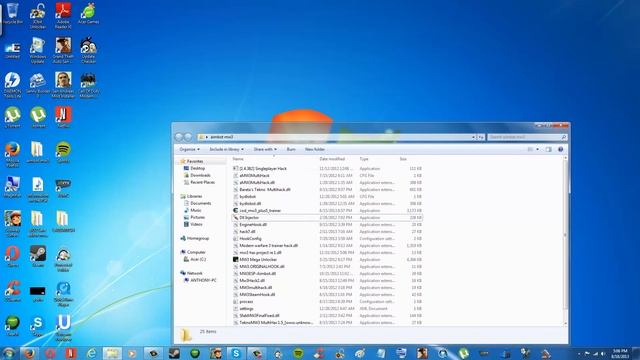Click the New folder toolbar button
The image size is (640, 360).
click(x=315, y=149)
